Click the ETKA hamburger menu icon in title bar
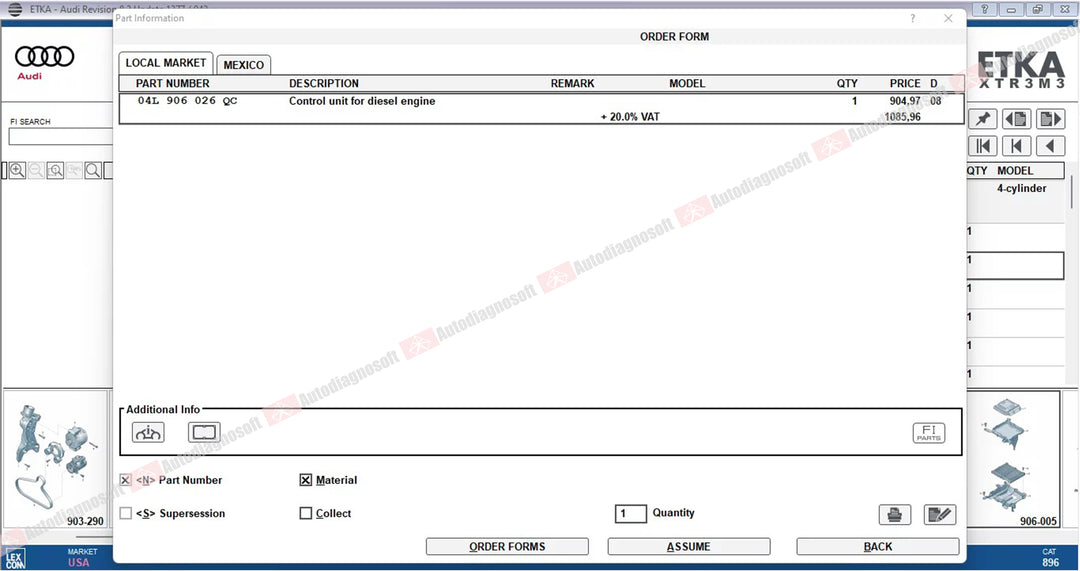The width and height of the screenshot is (1080, 571). (x=14, y=9)
